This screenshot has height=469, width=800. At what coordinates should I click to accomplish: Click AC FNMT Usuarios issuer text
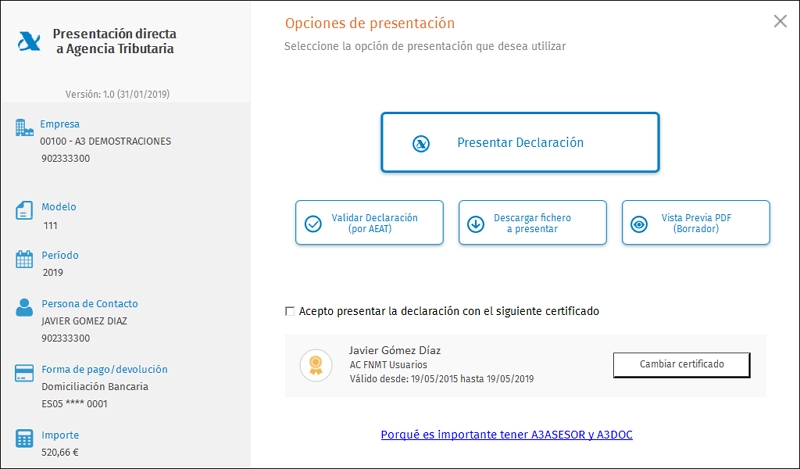pos(388,365)
